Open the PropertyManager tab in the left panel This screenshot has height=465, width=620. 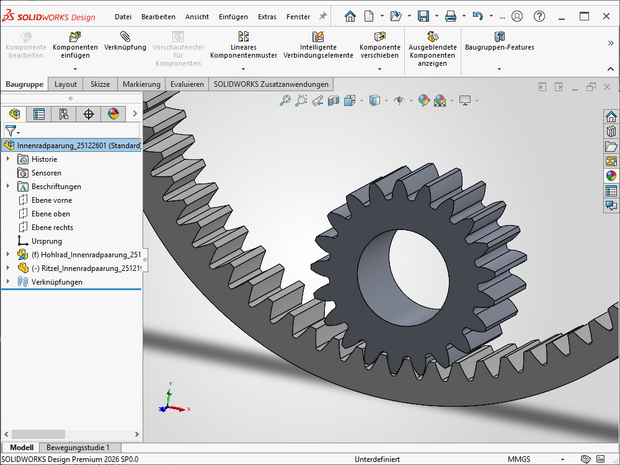tap(39, 113)
